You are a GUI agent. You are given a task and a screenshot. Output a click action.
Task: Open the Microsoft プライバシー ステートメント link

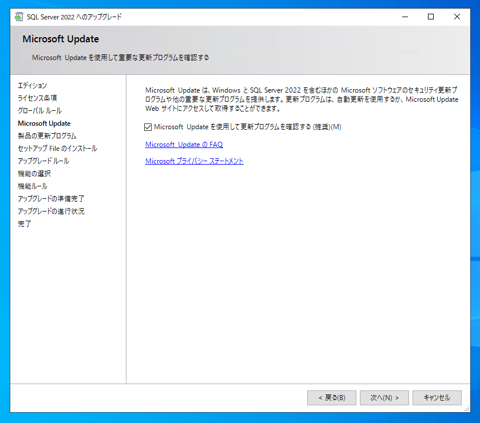194,161
